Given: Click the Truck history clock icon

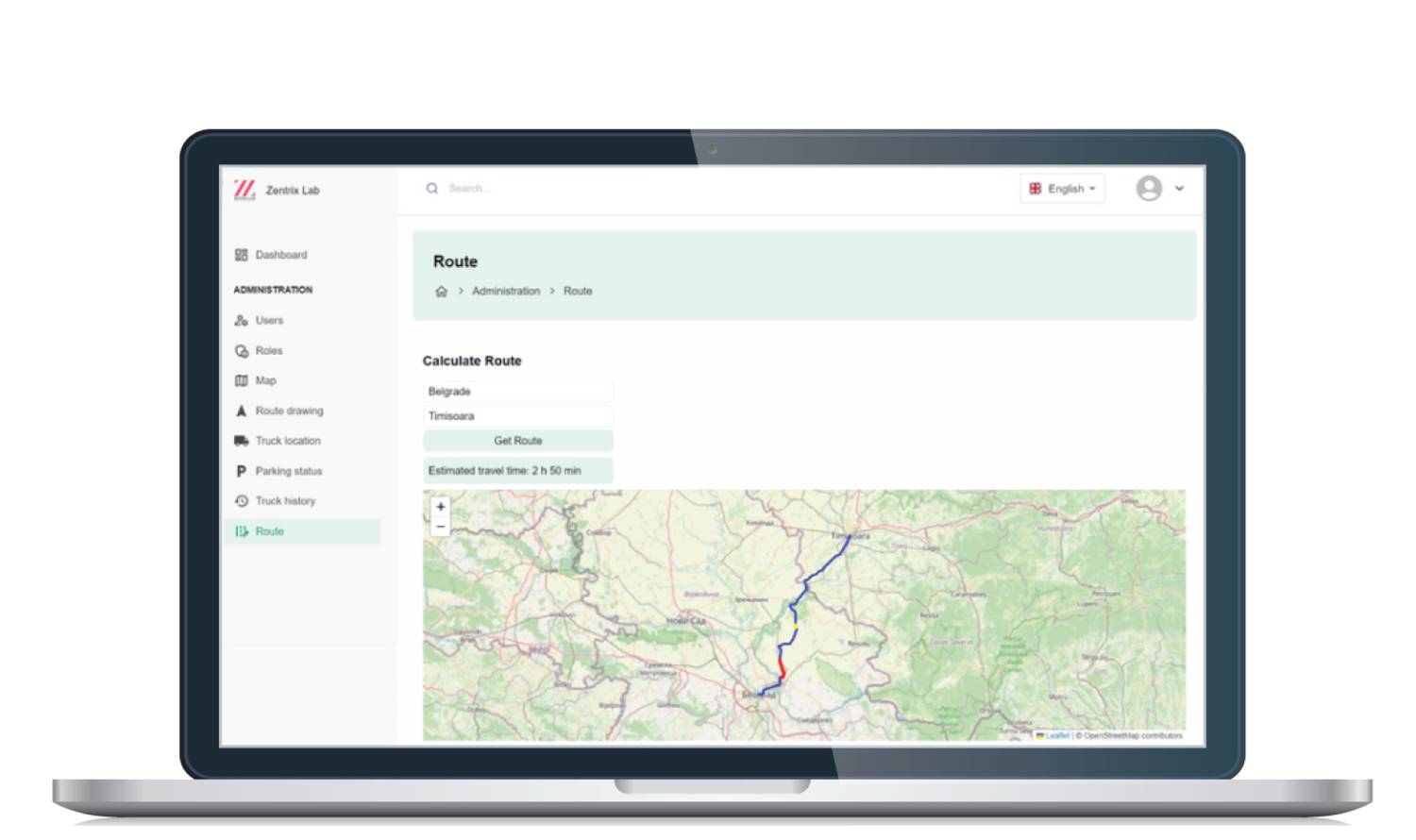Looking at the screenshot, I should tap(241, 501).
